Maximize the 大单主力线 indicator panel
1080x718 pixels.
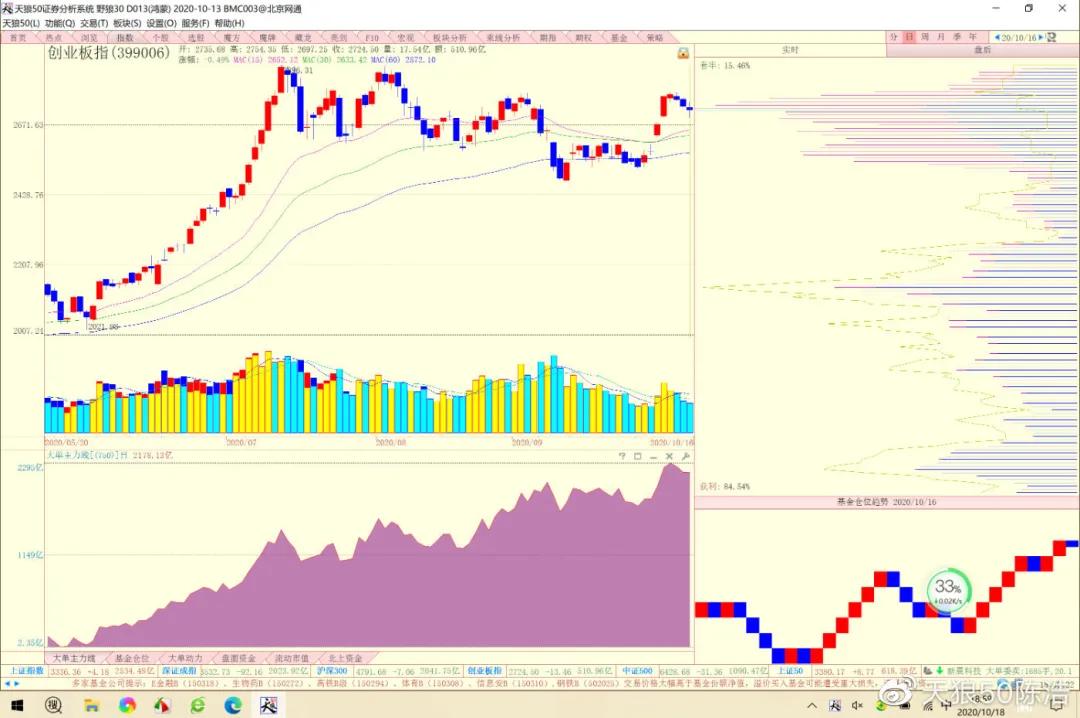point(638,456)
